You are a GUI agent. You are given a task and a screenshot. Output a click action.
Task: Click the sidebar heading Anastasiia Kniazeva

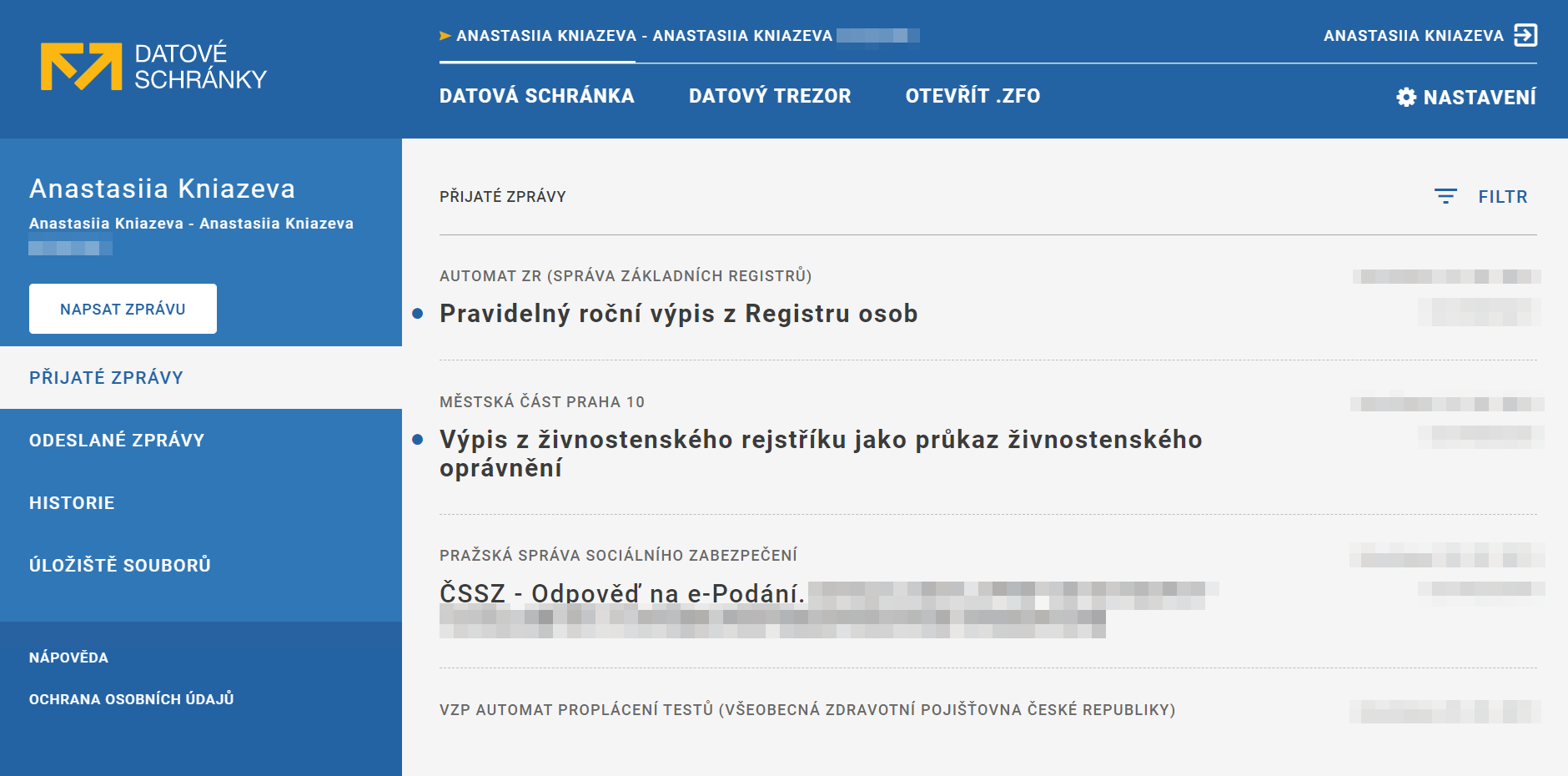click(162, 189)
